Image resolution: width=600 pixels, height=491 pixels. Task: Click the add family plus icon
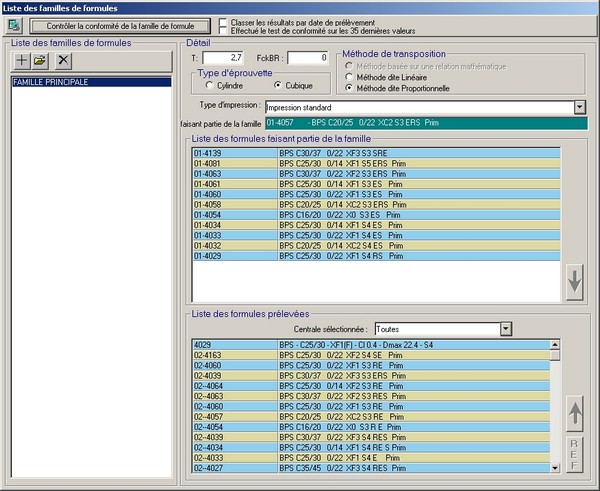(x=21, y=62)
